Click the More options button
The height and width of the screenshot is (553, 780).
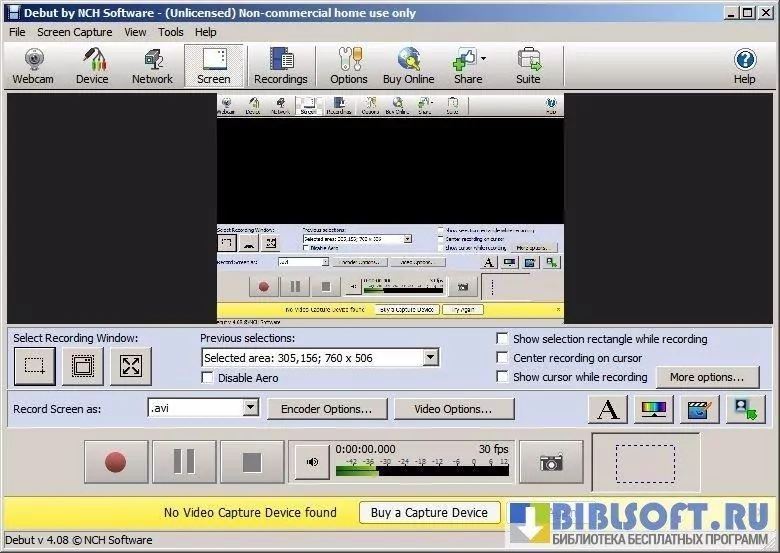[707, 377]
